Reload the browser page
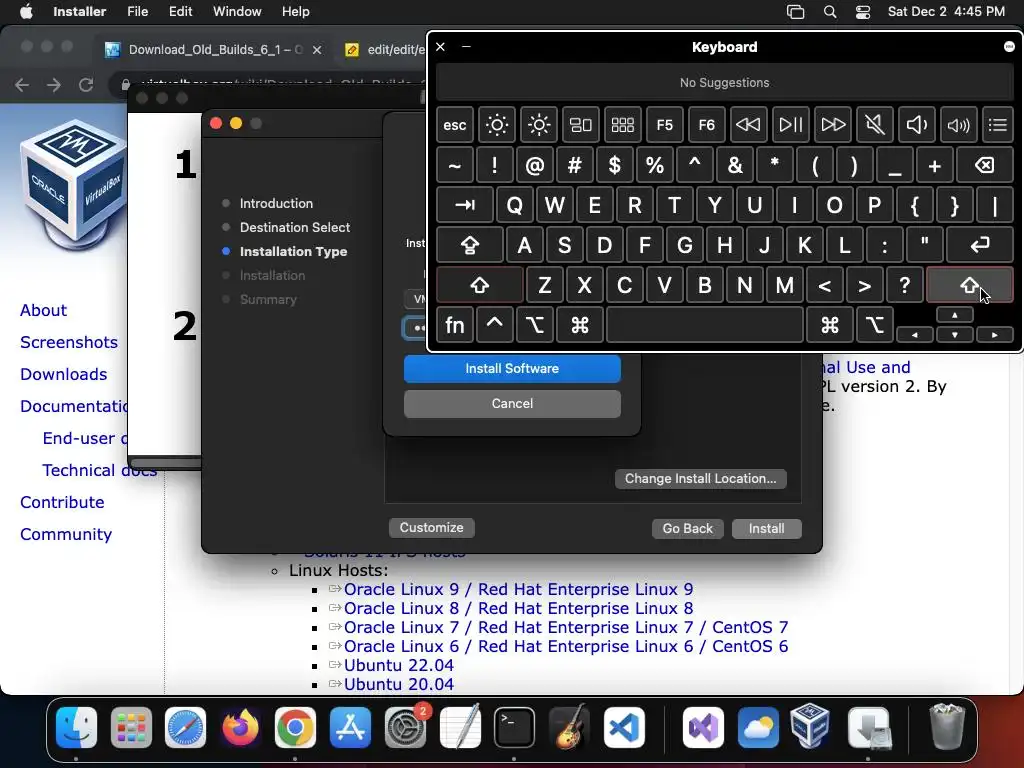 [86, 85]
